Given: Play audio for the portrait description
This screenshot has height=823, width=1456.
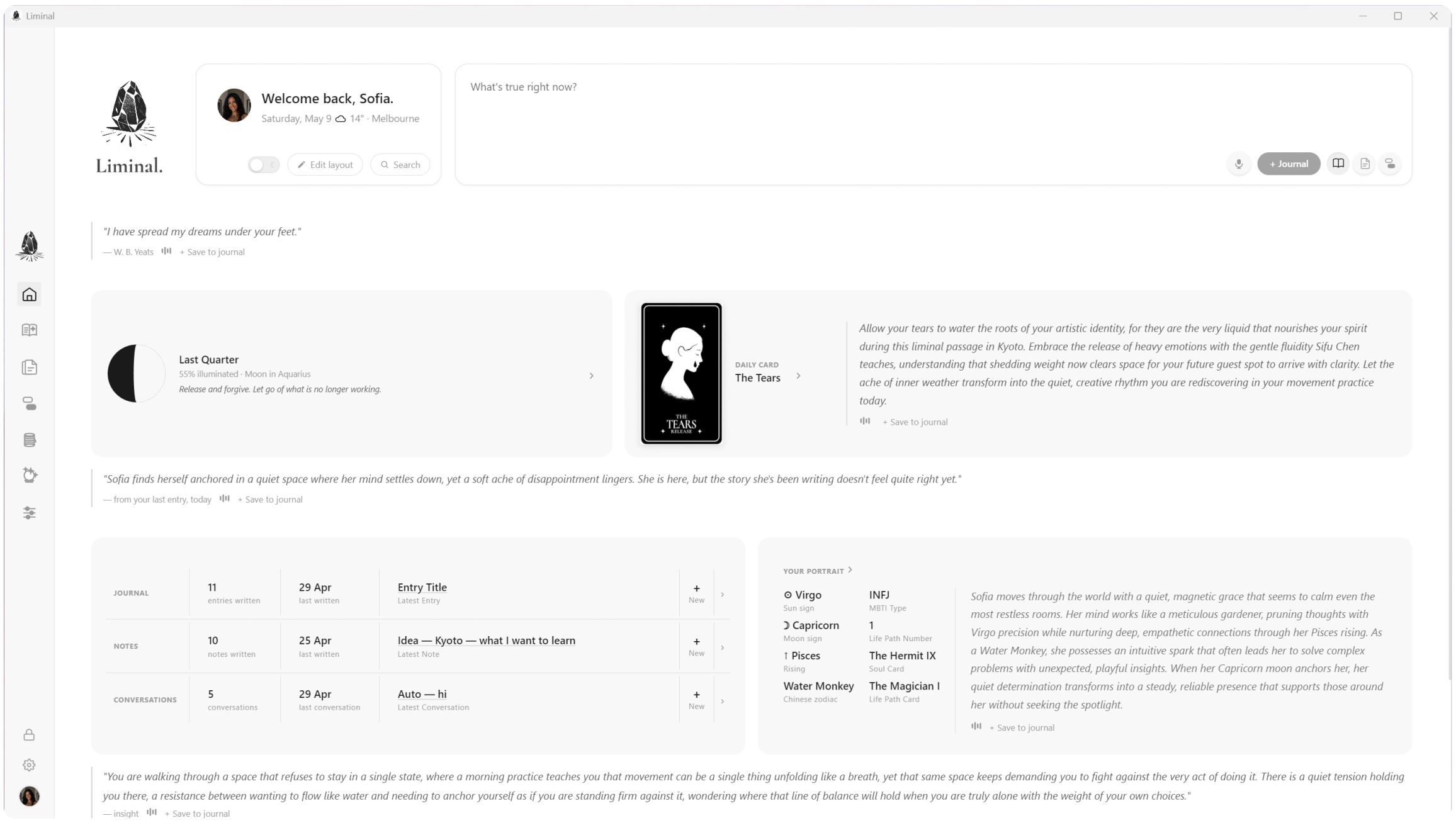Looking at the screenshot, I should (976, 726).
